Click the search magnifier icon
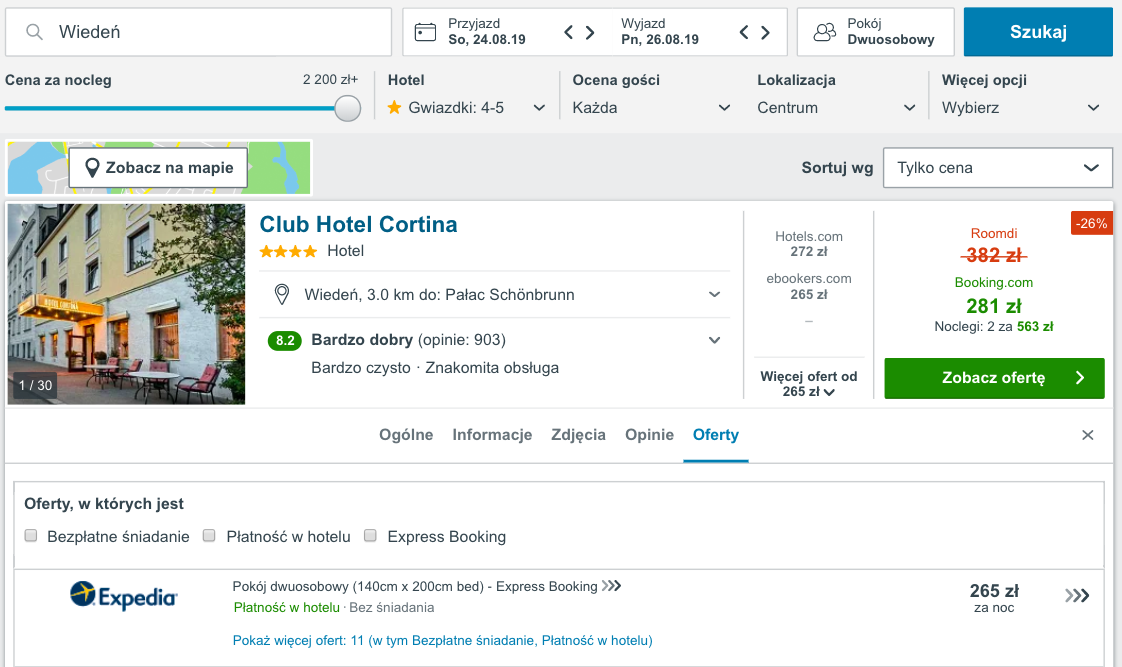 tap(34, 31)
